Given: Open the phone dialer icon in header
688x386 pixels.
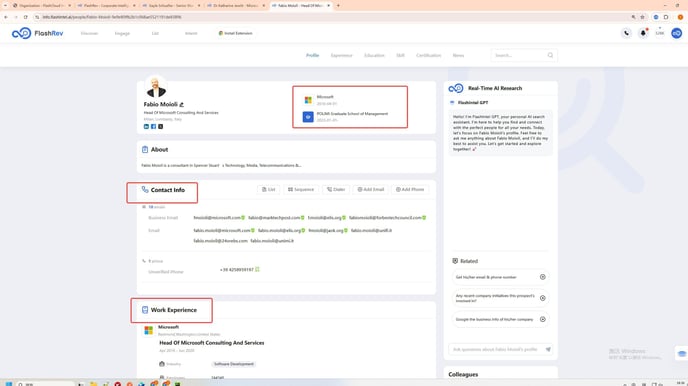Looking at the screenshot, I should pos(626,33).
